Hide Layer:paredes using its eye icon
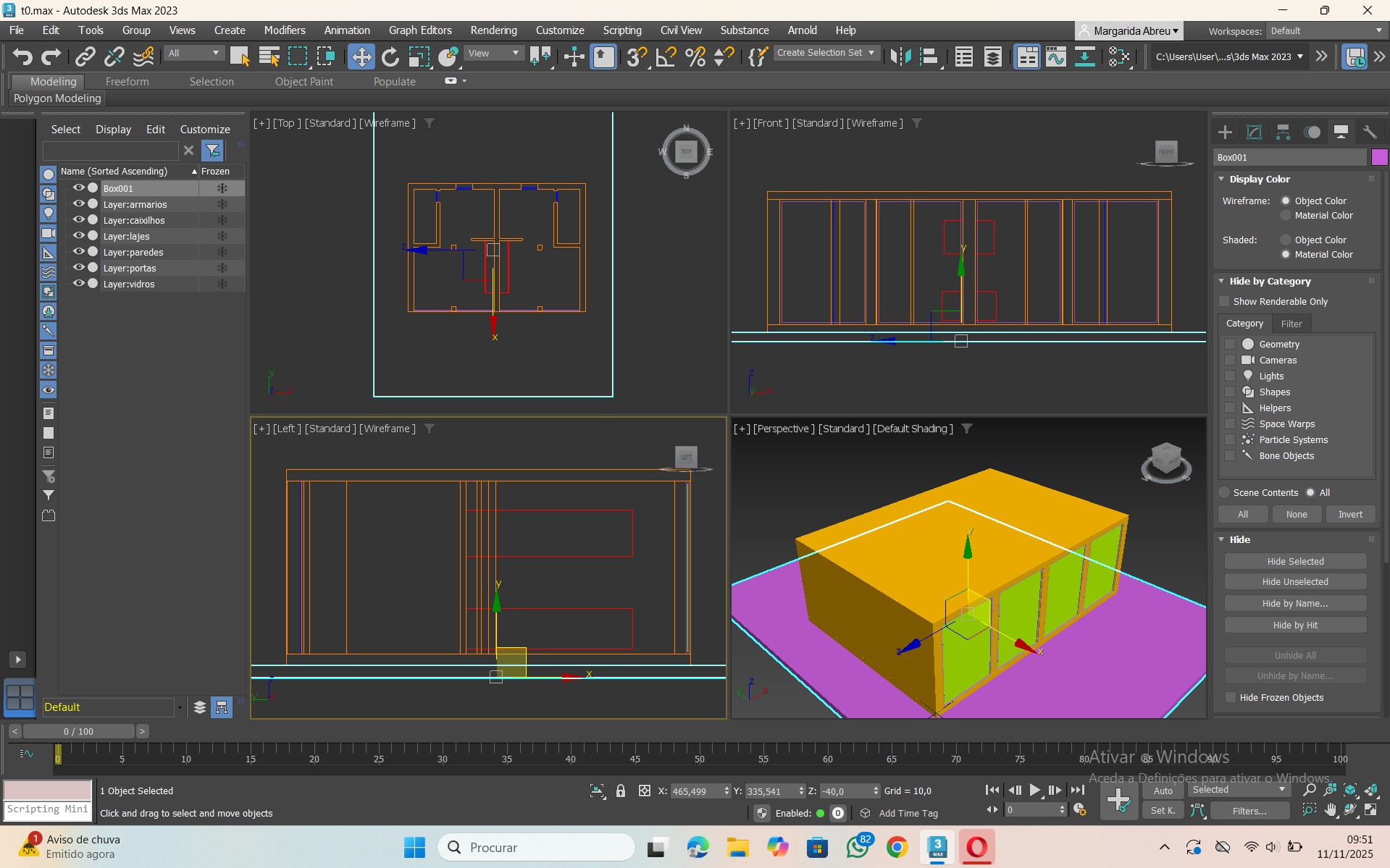1390x868 pixels. pos(78,252)
